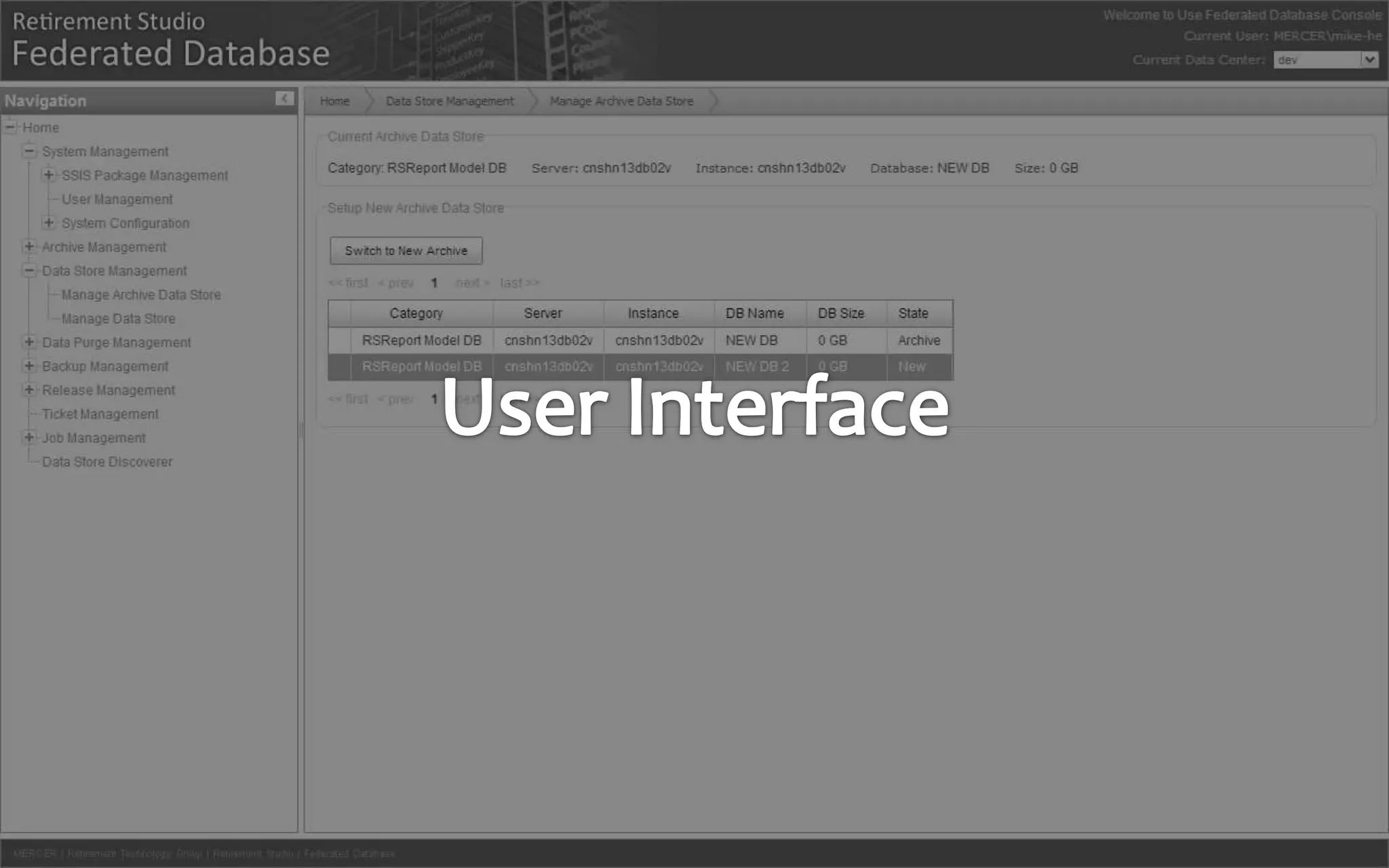Select the New state cell
The width and height of the screenshot is (1389, 868).
920,367
